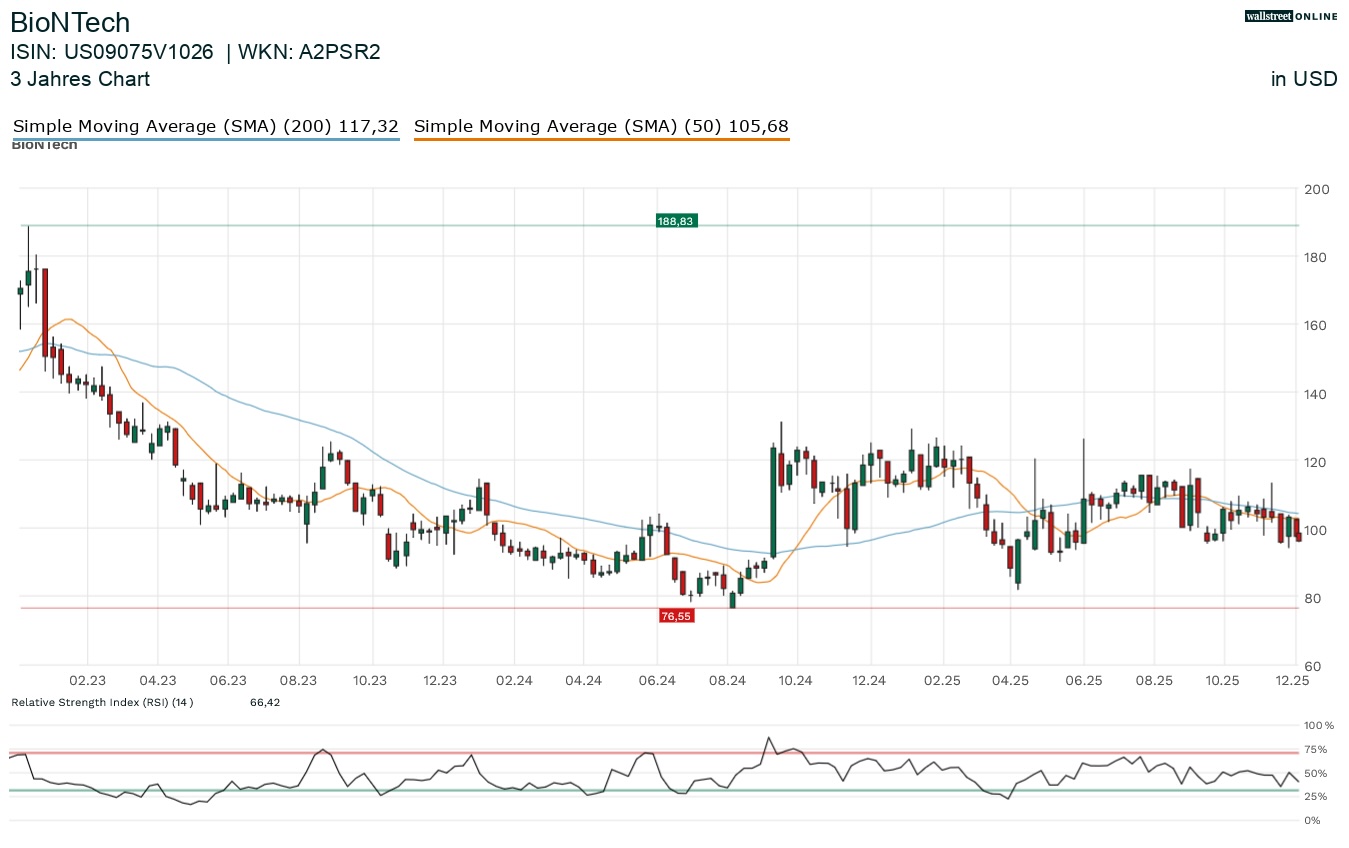
Task: Click the RSI value 66,42
Action: (265, 702)
